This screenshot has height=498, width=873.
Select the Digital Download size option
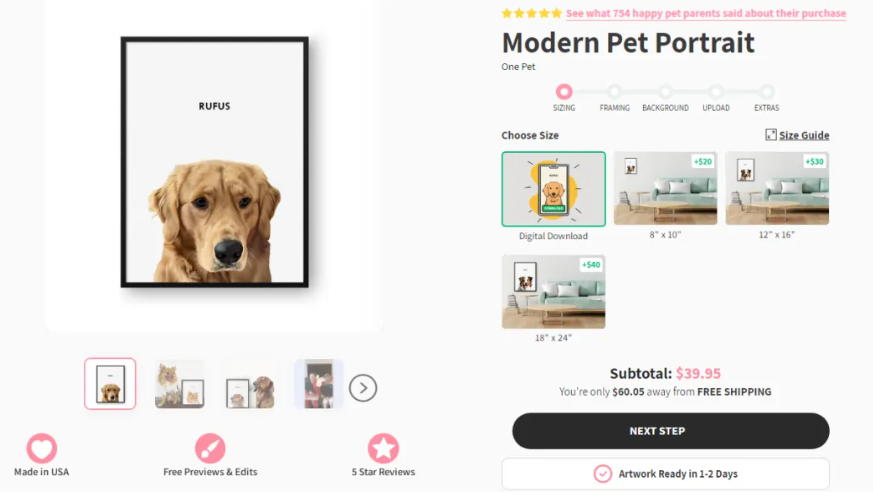pos(553,189)
